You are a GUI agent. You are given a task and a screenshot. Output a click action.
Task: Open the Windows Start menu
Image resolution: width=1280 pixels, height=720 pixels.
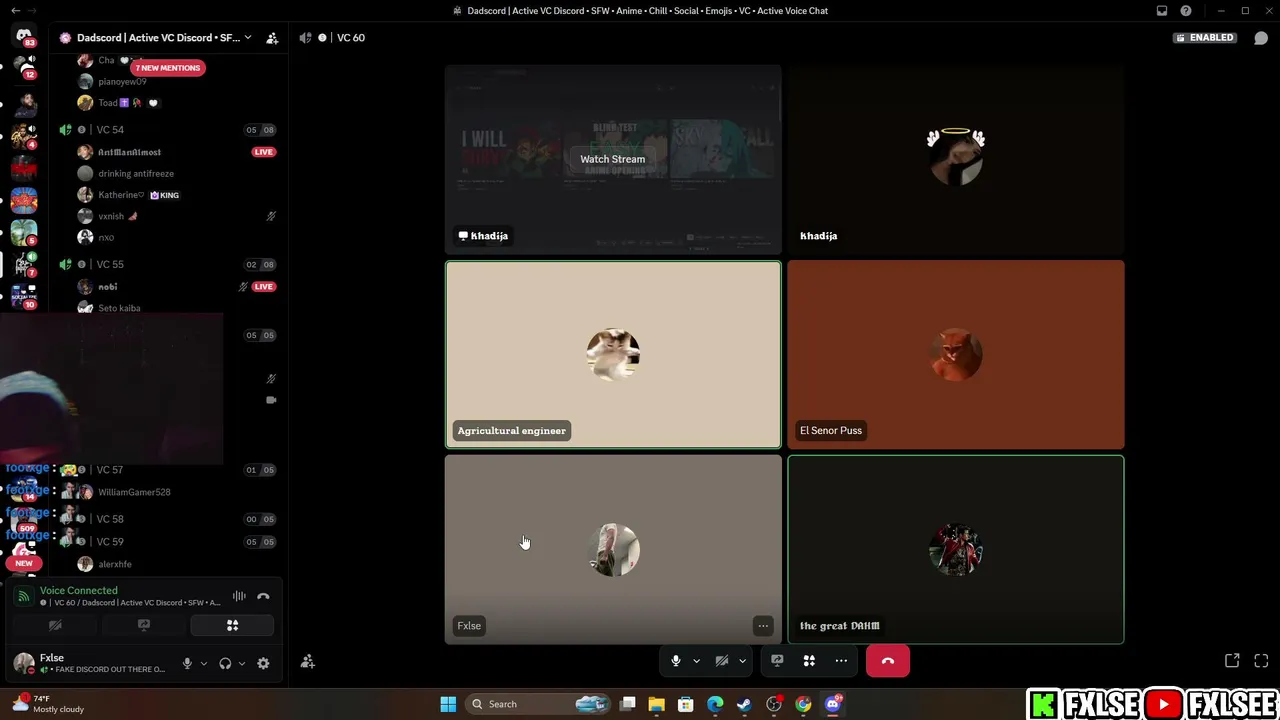[448, 704]
